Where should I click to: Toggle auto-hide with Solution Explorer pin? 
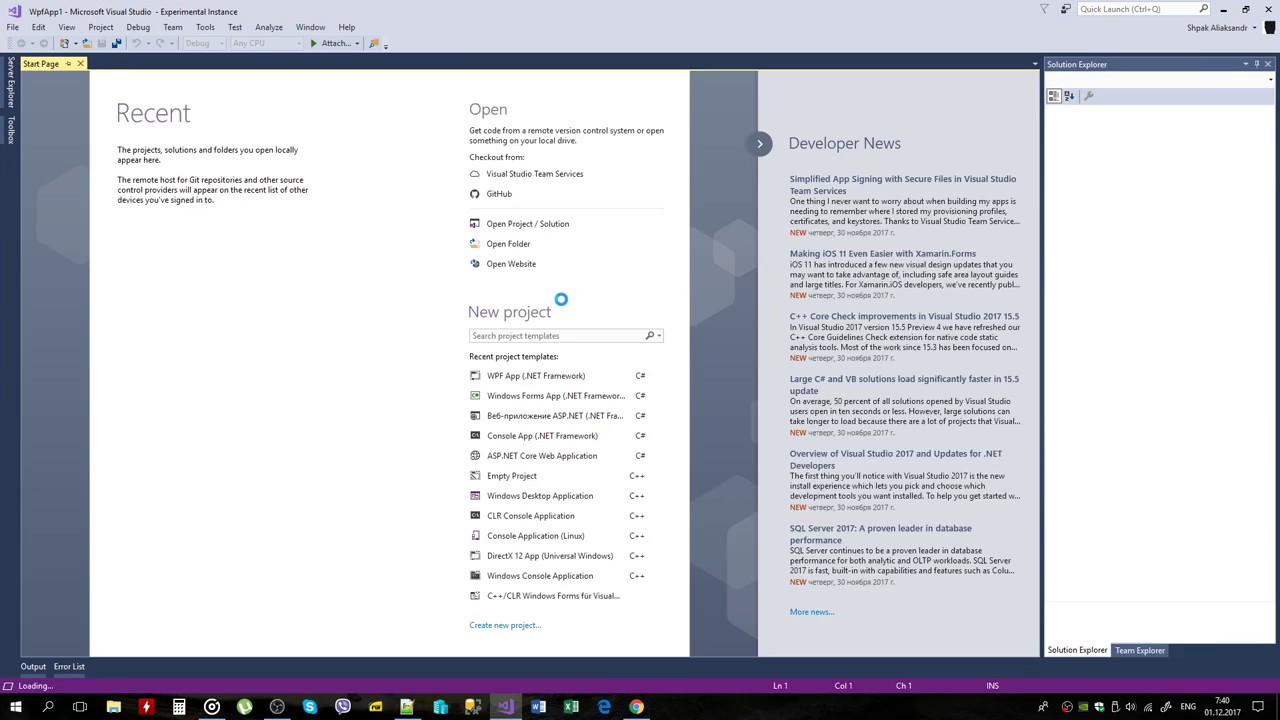point(1257,63)
